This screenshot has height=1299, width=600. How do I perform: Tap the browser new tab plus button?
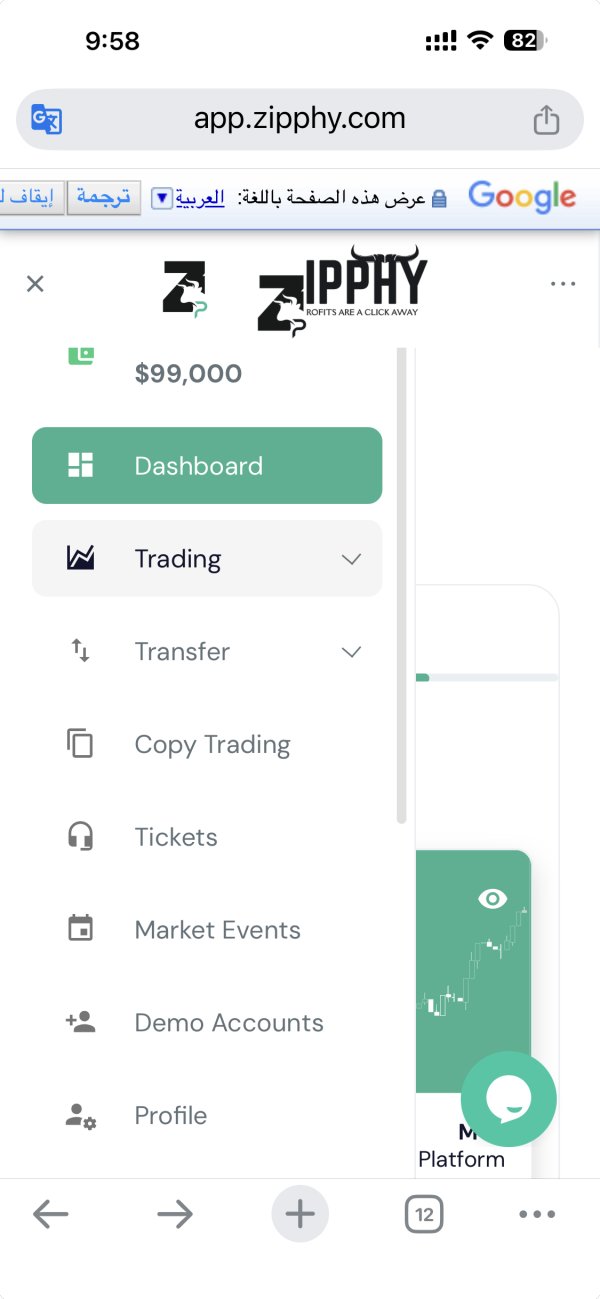[x=300, y=1214]
